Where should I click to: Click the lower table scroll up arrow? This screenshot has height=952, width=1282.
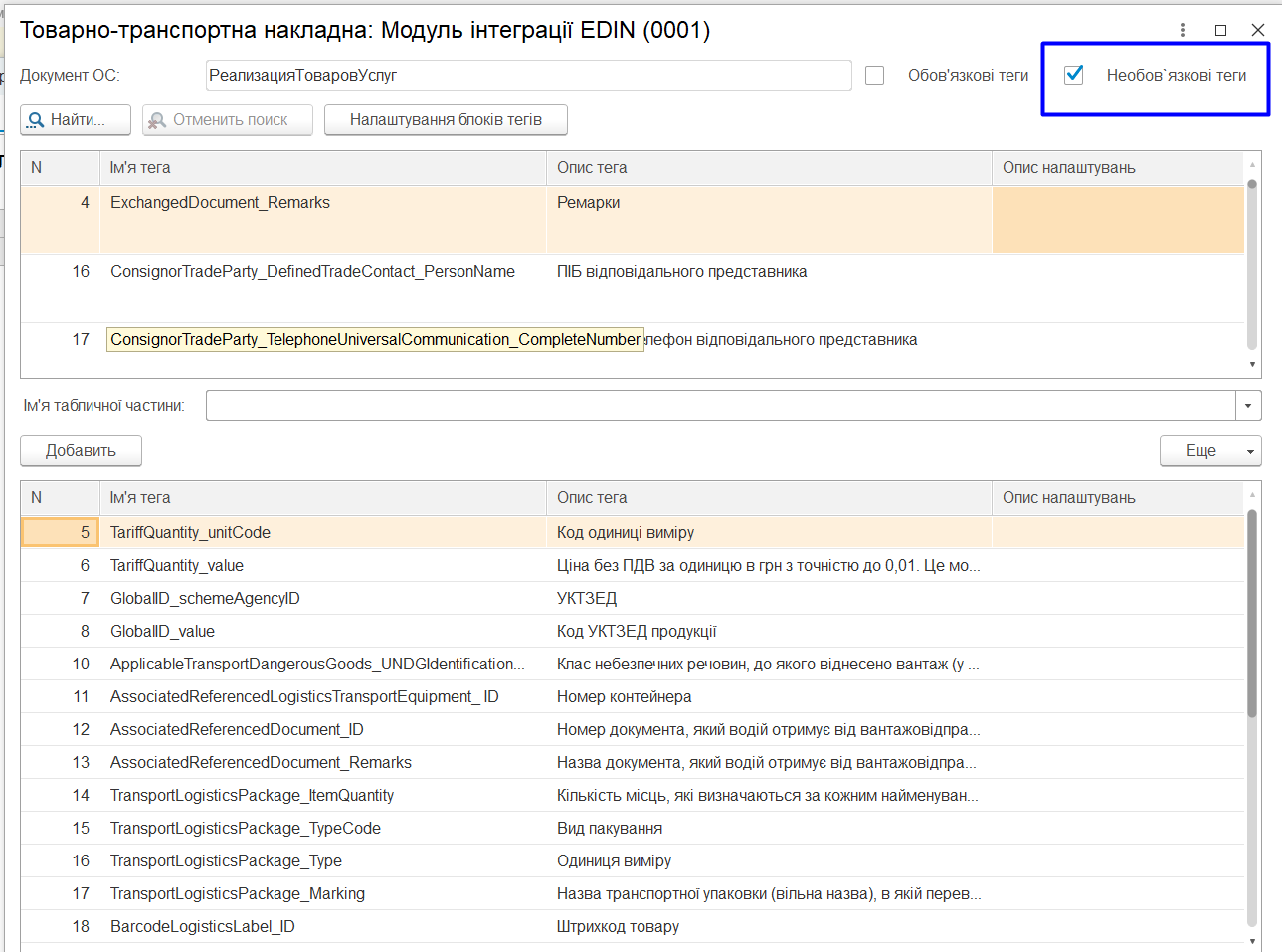(1252, 494)
